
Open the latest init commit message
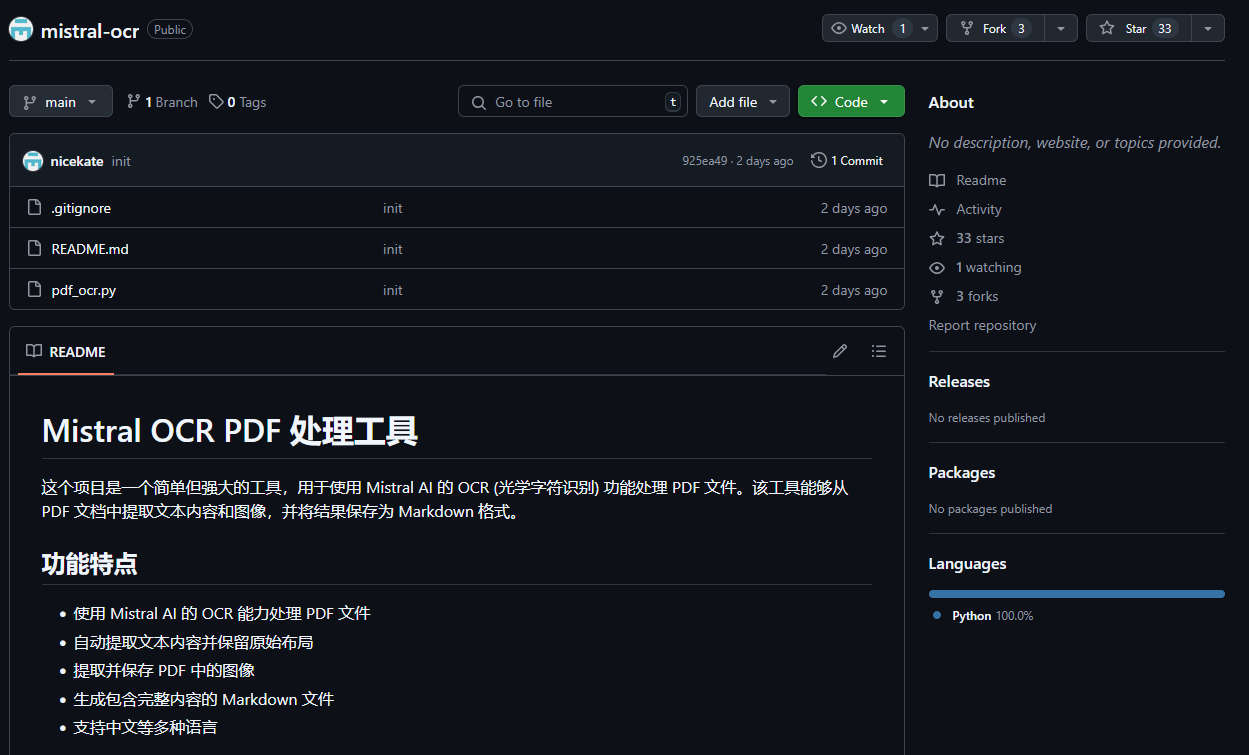(121, 161)
